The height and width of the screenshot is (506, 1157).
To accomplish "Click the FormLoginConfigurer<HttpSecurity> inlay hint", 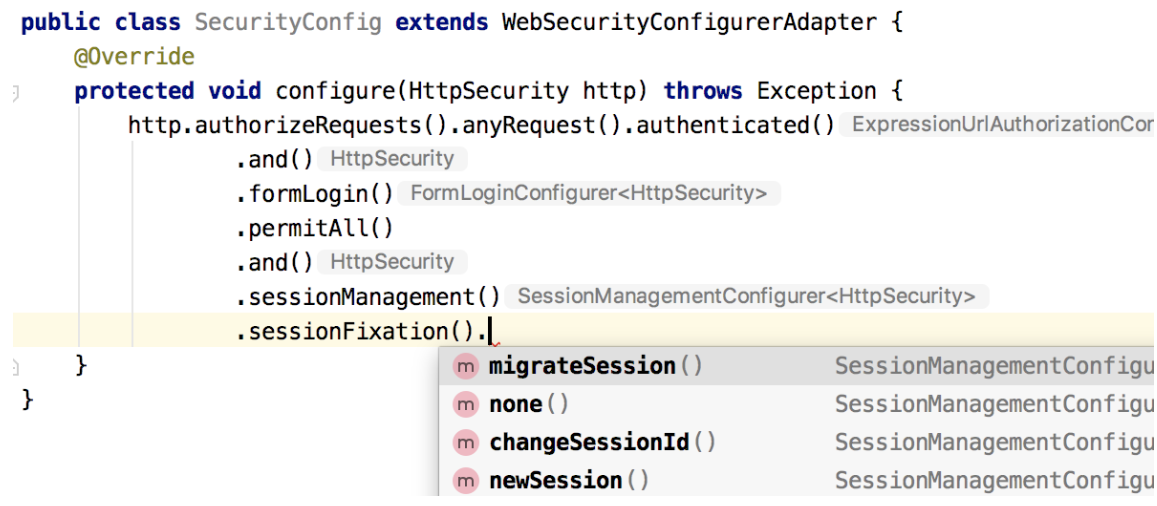I will click(589, 193).
